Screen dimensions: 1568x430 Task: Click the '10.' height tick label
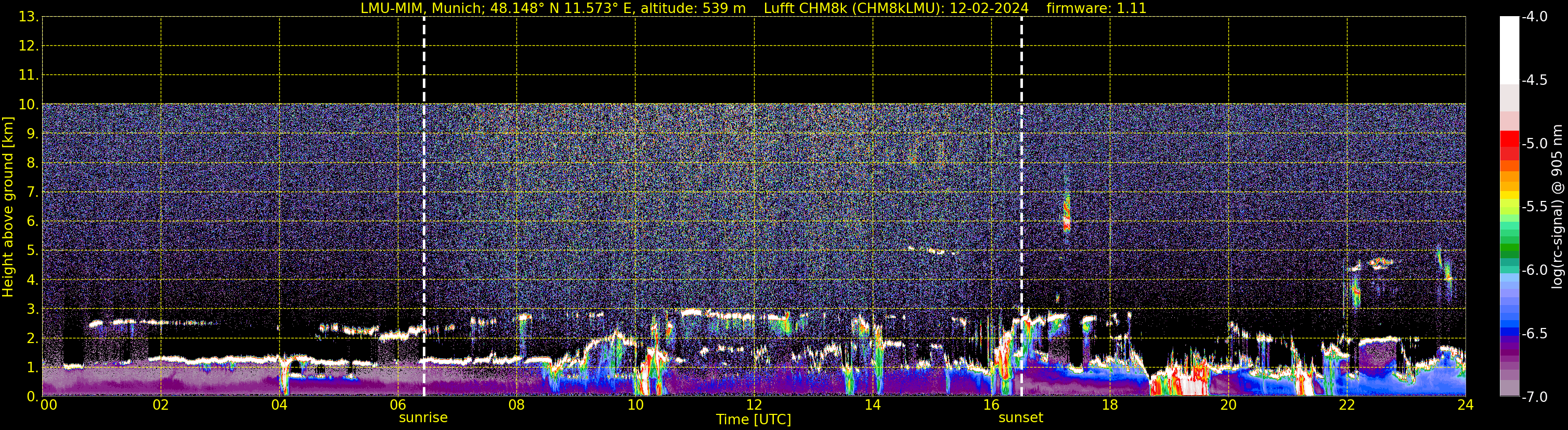point(29,105)
